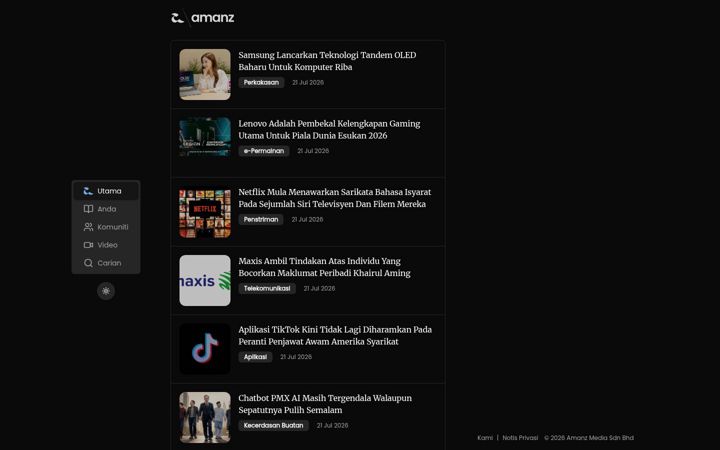Open the Notis Privasi footer link
720x450 pixels.
pos(520,438)
